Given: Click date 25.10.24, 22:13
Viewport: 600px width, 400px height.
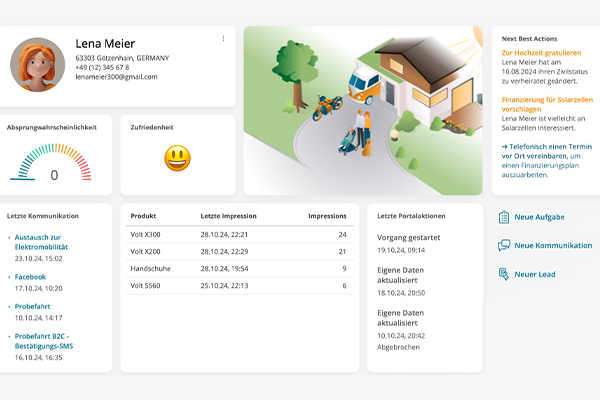Looking at the screenshot, I should pos(224,286).
